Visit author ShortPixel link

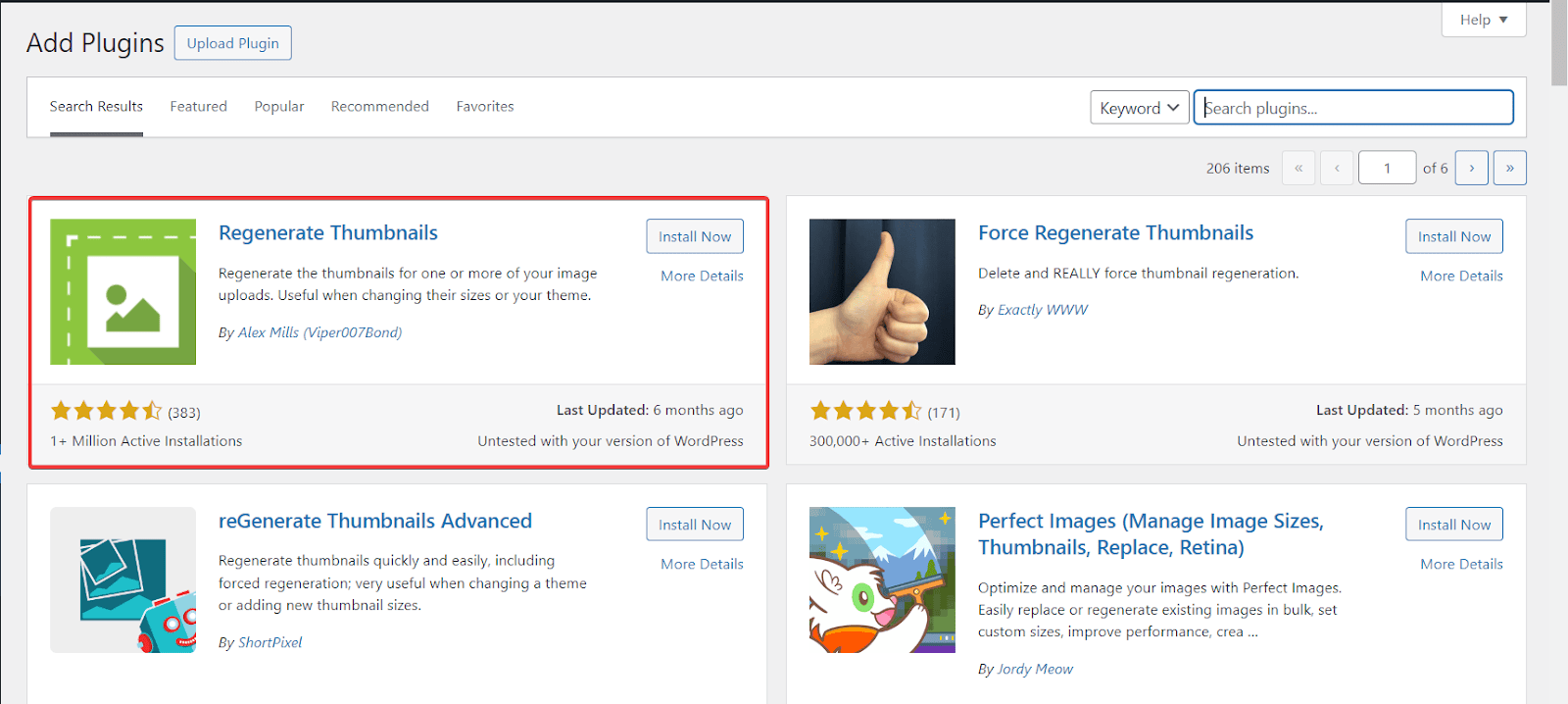[x=269, y=642]
